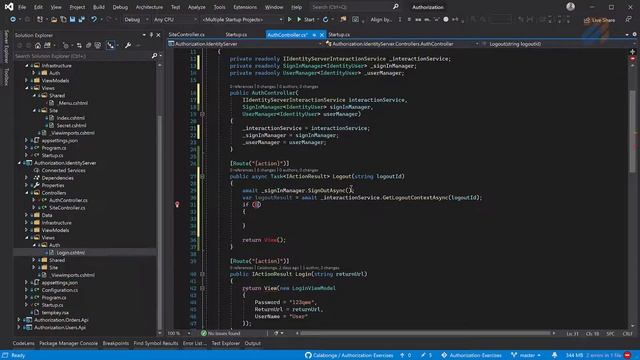Screen dimensions: 640x360
Task: Open the File menu
Action: pos(22,7)
